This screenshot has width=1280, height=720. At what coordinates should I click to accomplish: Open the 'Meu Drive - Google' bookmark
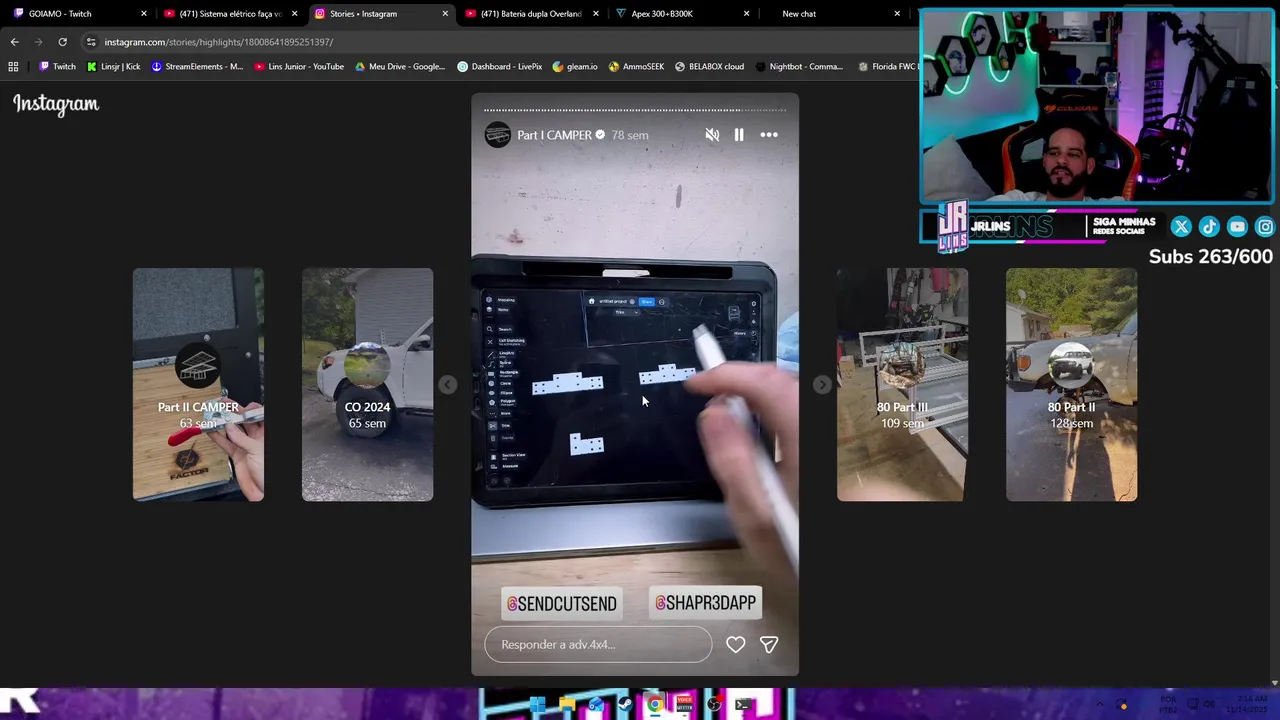[400, 67]
